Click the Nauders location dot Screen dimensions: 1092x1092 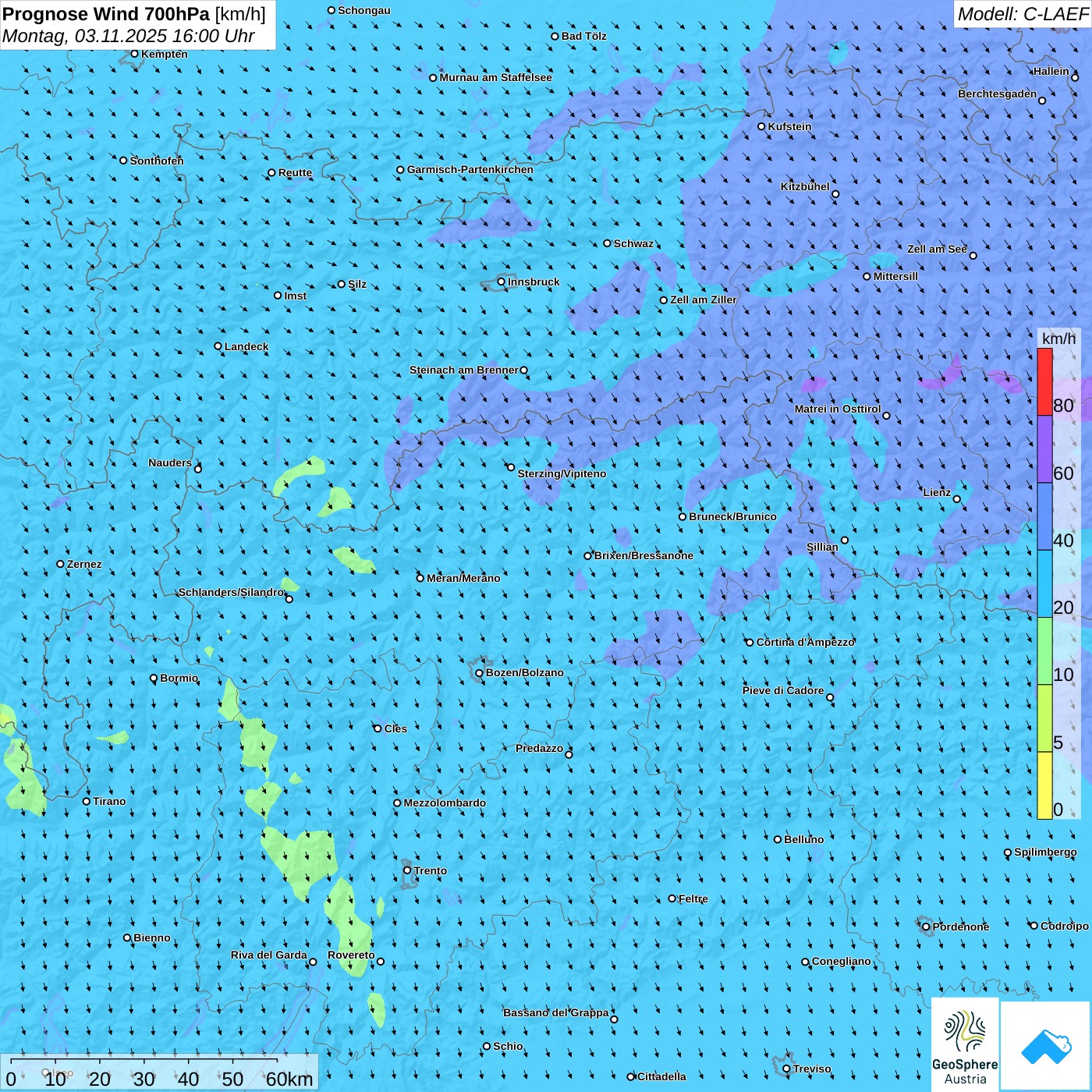click(198, 469)
